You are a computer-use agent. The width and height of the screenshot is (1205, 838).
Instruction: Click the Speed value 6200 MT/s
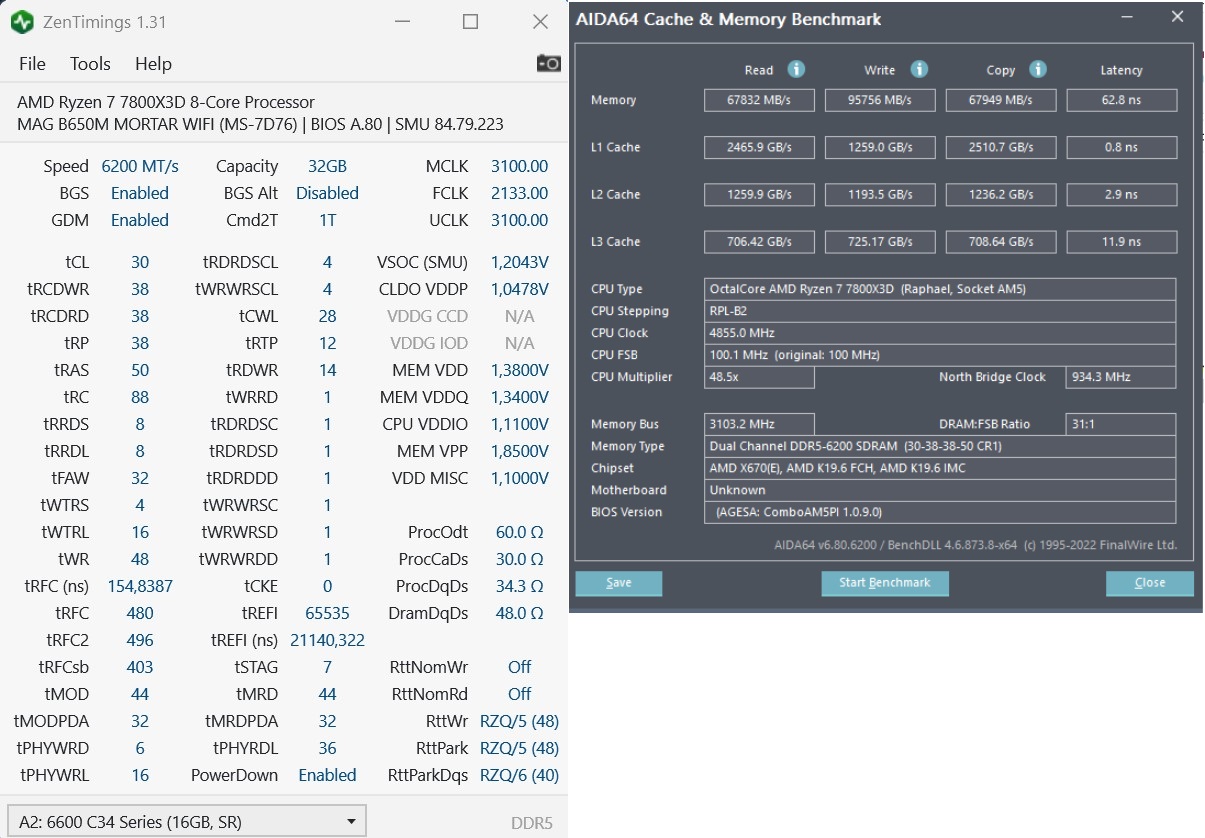140,166
